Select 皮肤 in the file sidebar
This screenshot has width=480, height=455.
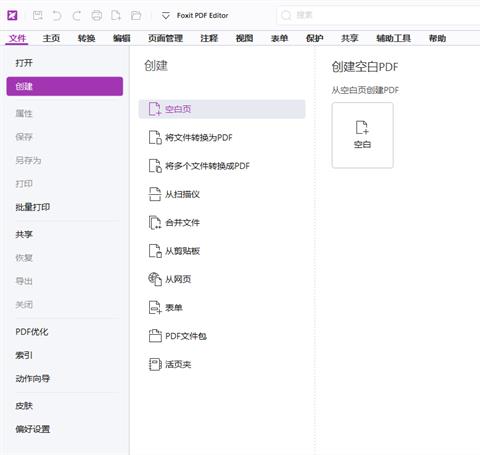pyautogui.click(x=24, y=406)
